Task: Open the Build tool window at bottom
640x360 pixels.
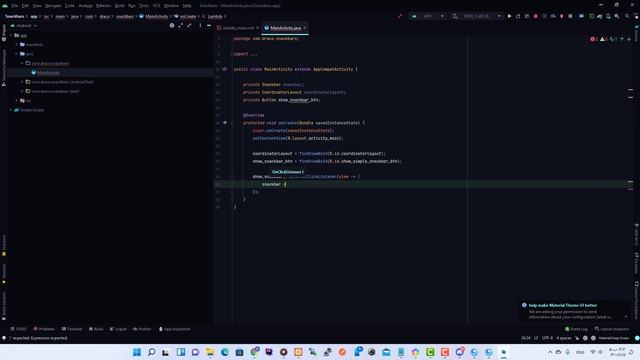Action: (96, 329)
